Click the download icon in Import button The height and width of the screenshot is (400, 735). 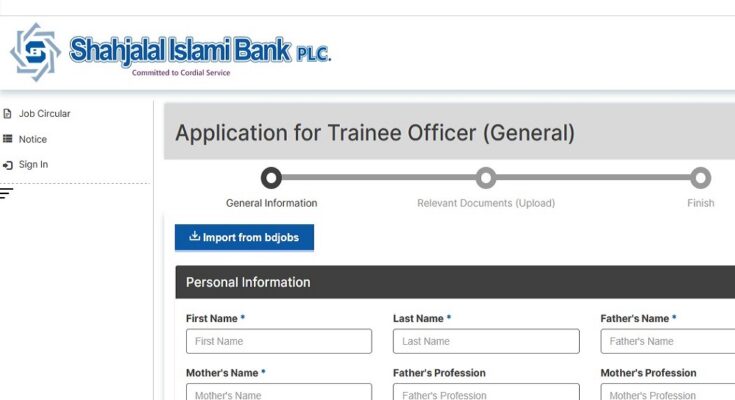[194, 237]
